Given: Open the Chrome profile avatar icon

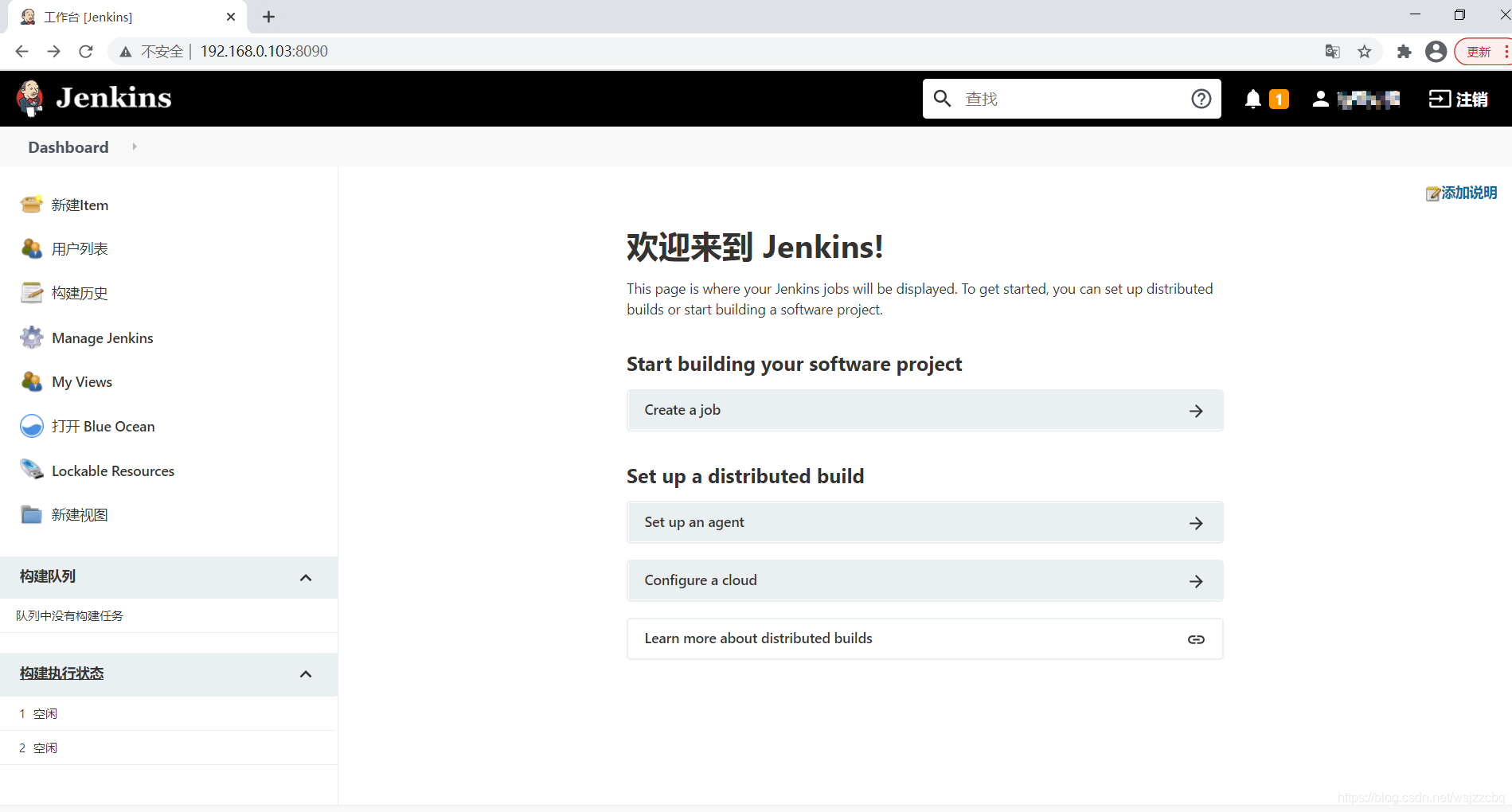Looking at the screenshot, I should (1436, 52).
